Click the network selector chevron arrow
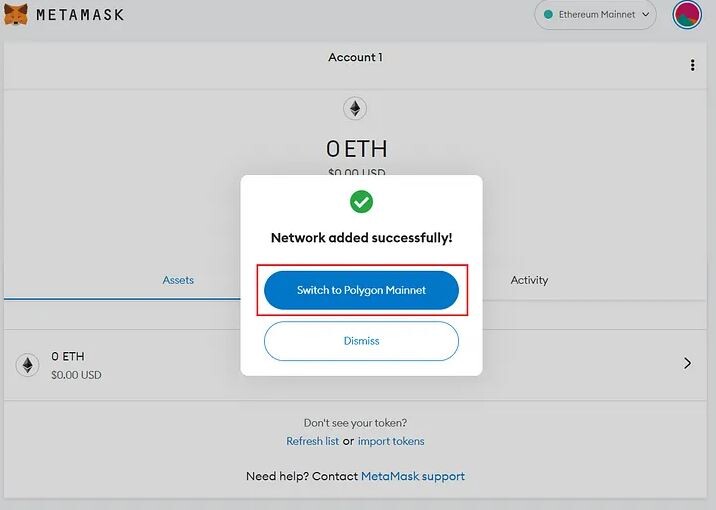 tap(646, 15)
